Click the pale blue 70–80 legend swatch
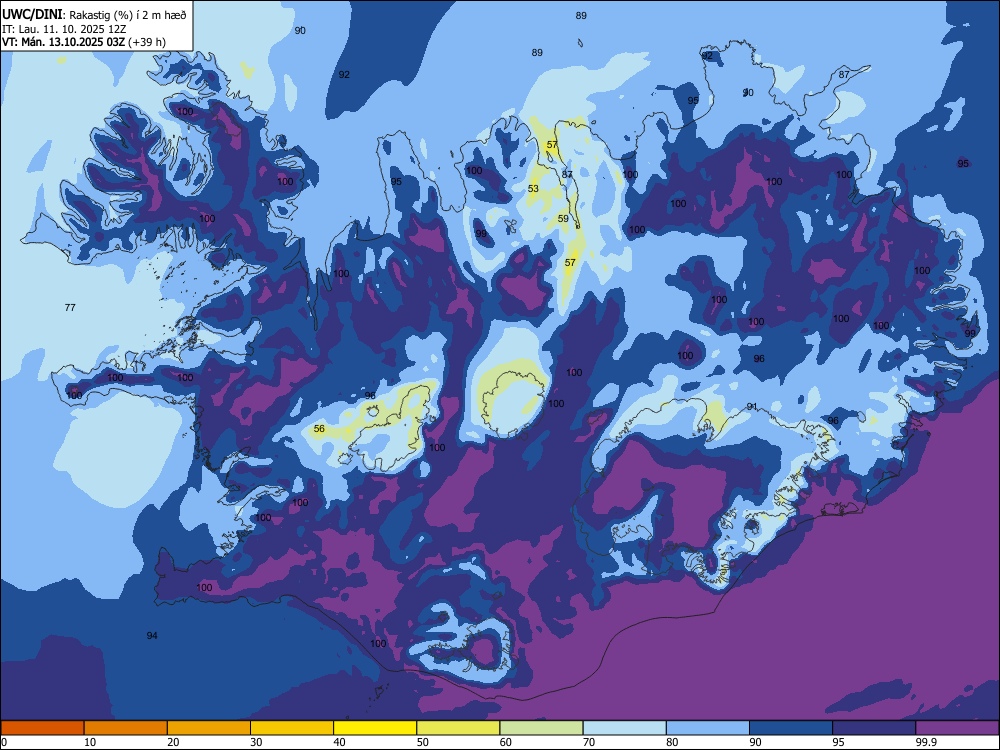The width and height of the screenshot is (1000, 750). [624, 728]
